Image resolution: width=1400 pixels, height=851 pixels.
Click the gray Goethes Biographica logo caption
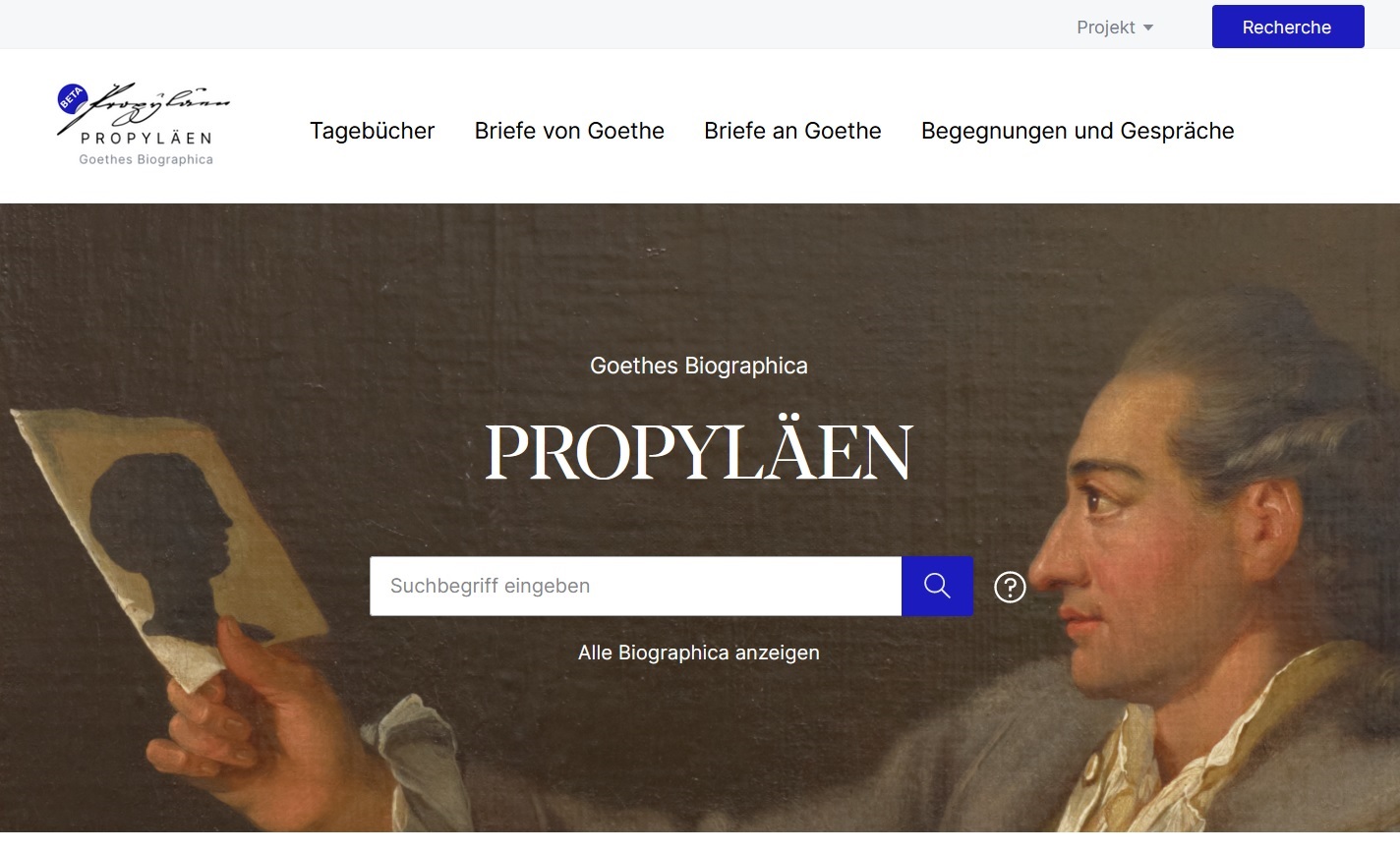(x=146, y=159)
